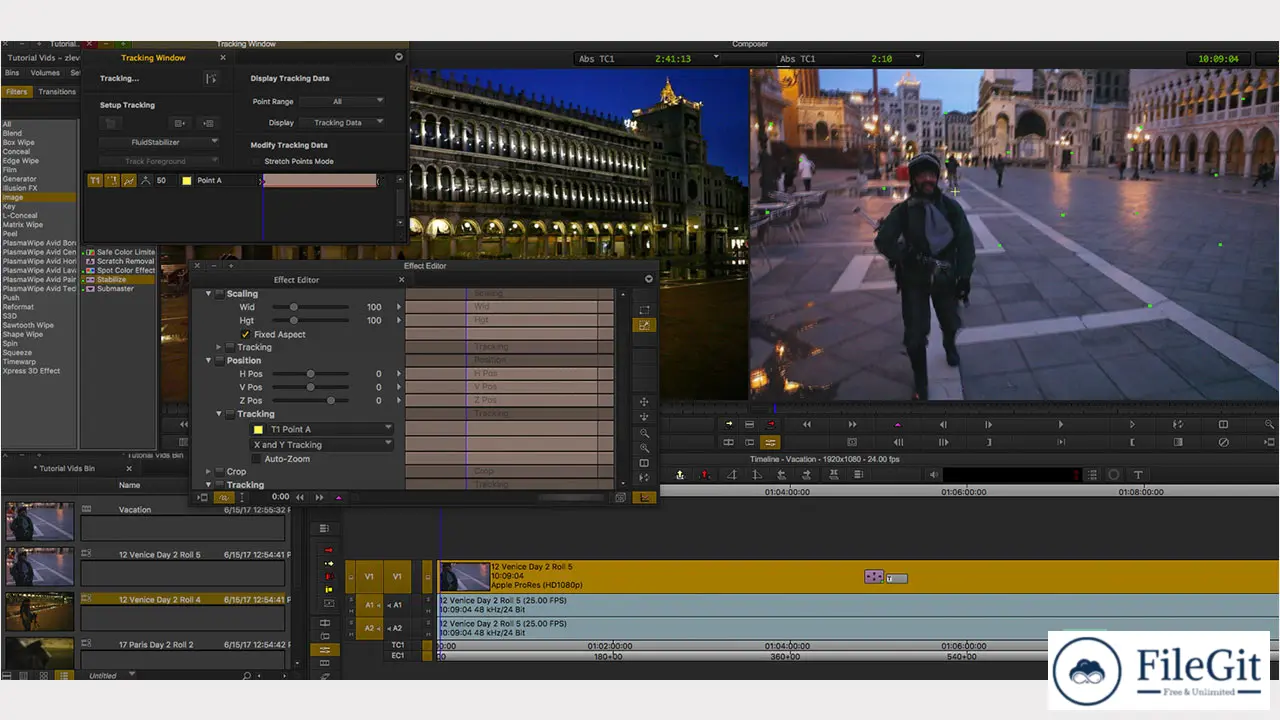
Task: Open the X and Y Tracking dropdown
Action: [322, 445]
